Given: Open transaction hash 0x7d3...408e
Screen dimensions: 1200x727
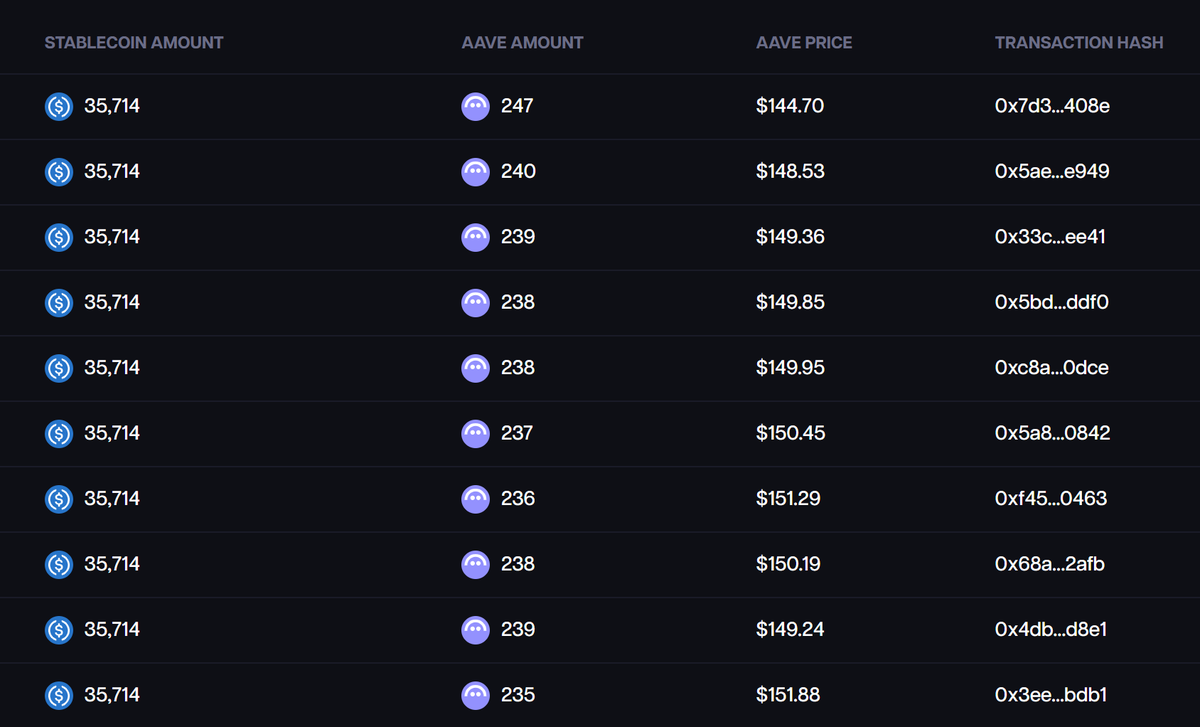Looking at the screenshot, I should coord(1052,106).
